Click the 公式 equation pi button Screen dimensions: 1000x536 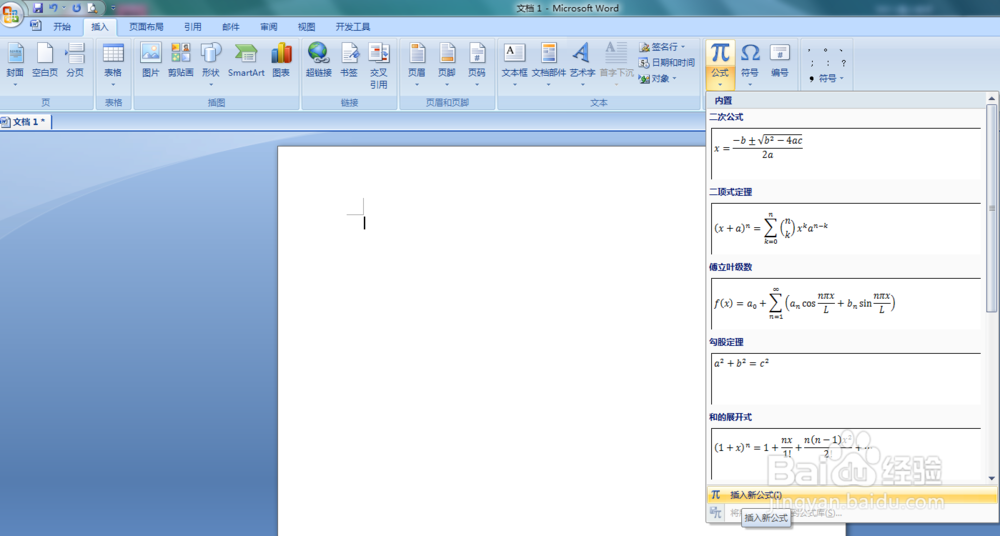(x=720, y=65)
